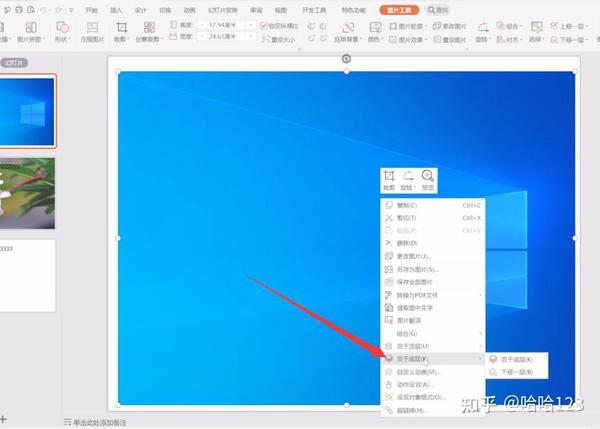This screenshot has width=600, height=429.
Task: Select Move Down One Layer in submenu
Action: pos(517,372)
